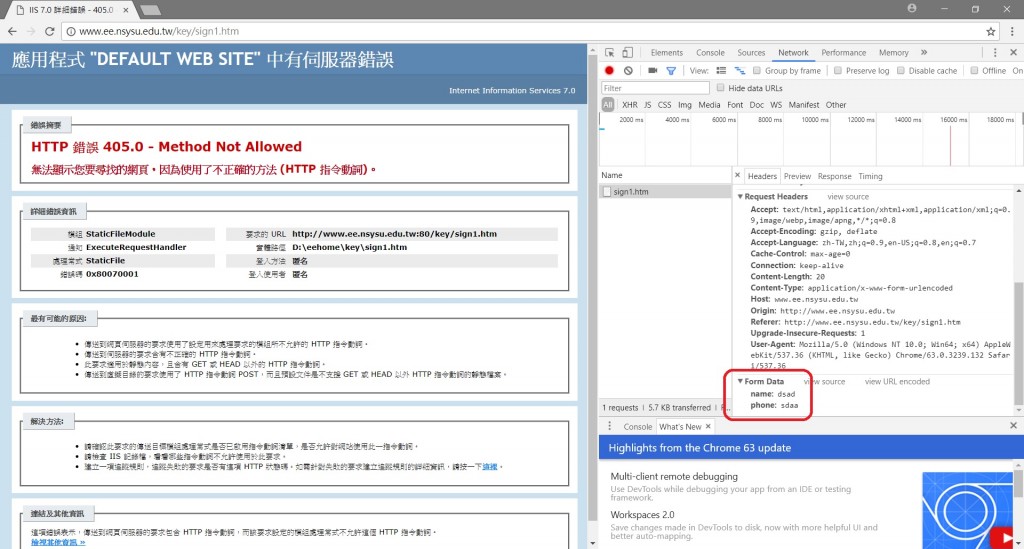This screenshot has height=549, width=1024.
Task: Bookmark page with star icon
Action: pos(991,31)
